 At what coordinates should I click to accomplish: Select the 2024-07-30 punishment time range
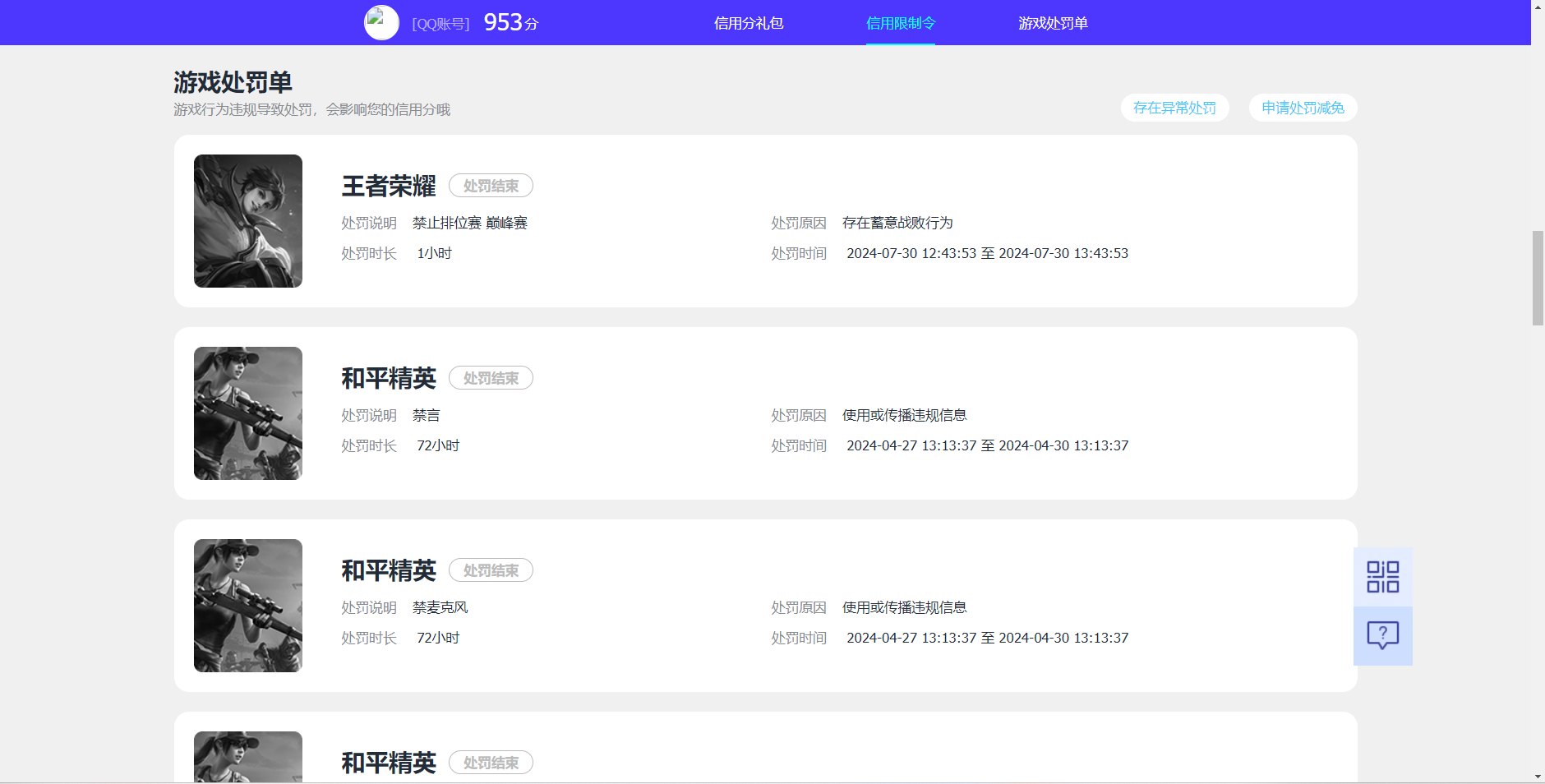(x=987, y=253)
